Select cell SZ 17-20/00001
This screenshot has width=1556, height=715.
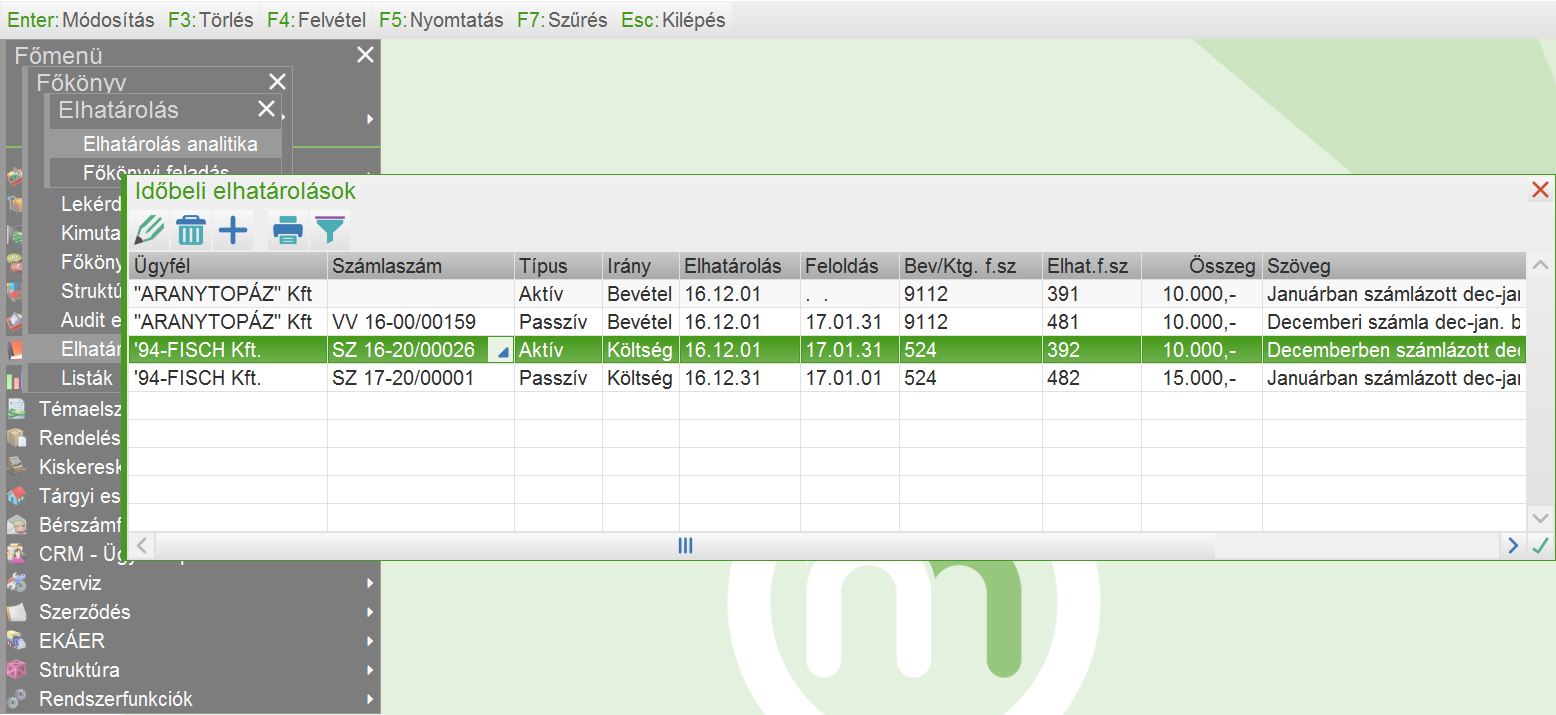click(421, 379)
